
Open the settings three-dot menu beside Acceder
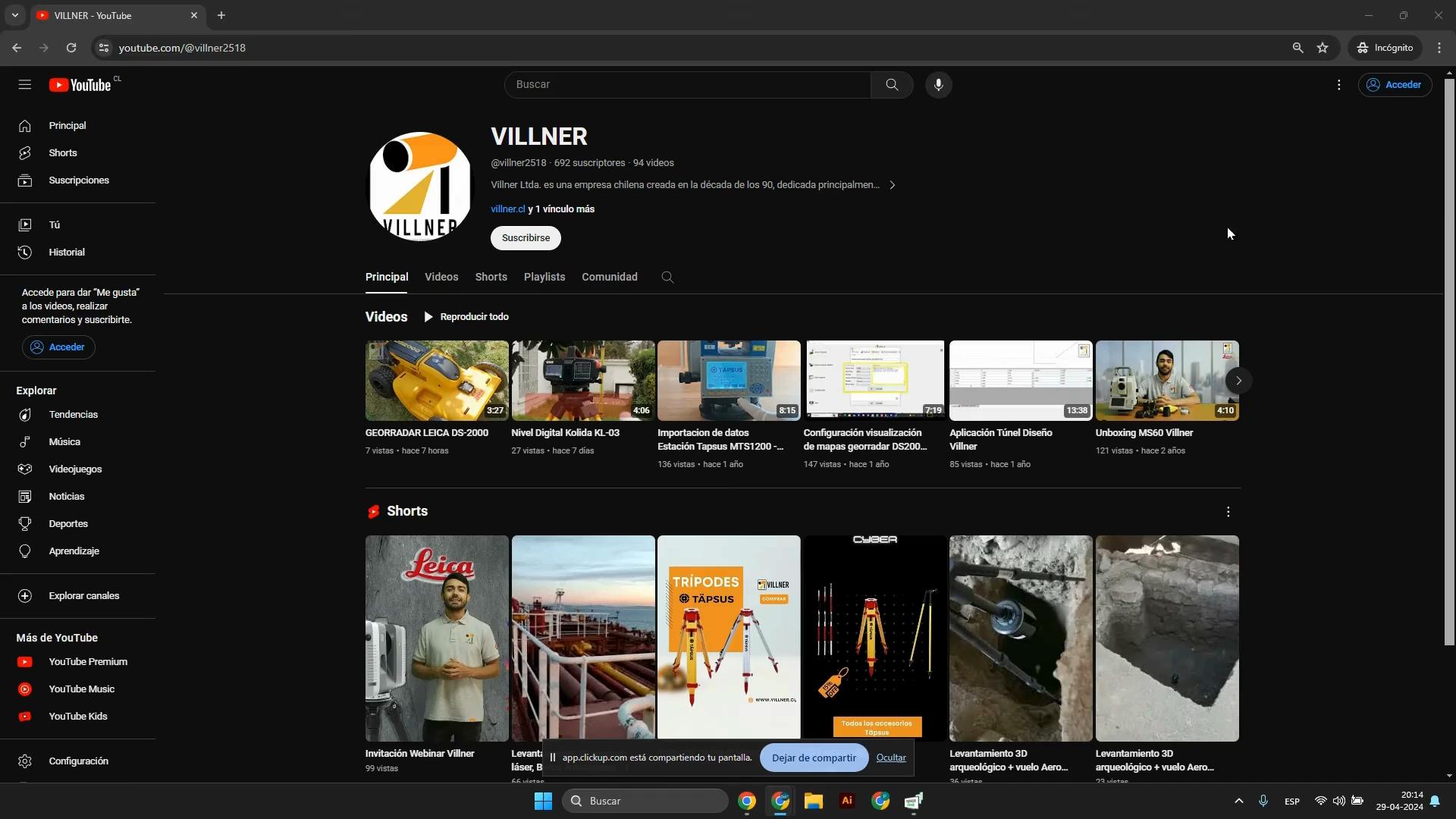(1338, 84)
